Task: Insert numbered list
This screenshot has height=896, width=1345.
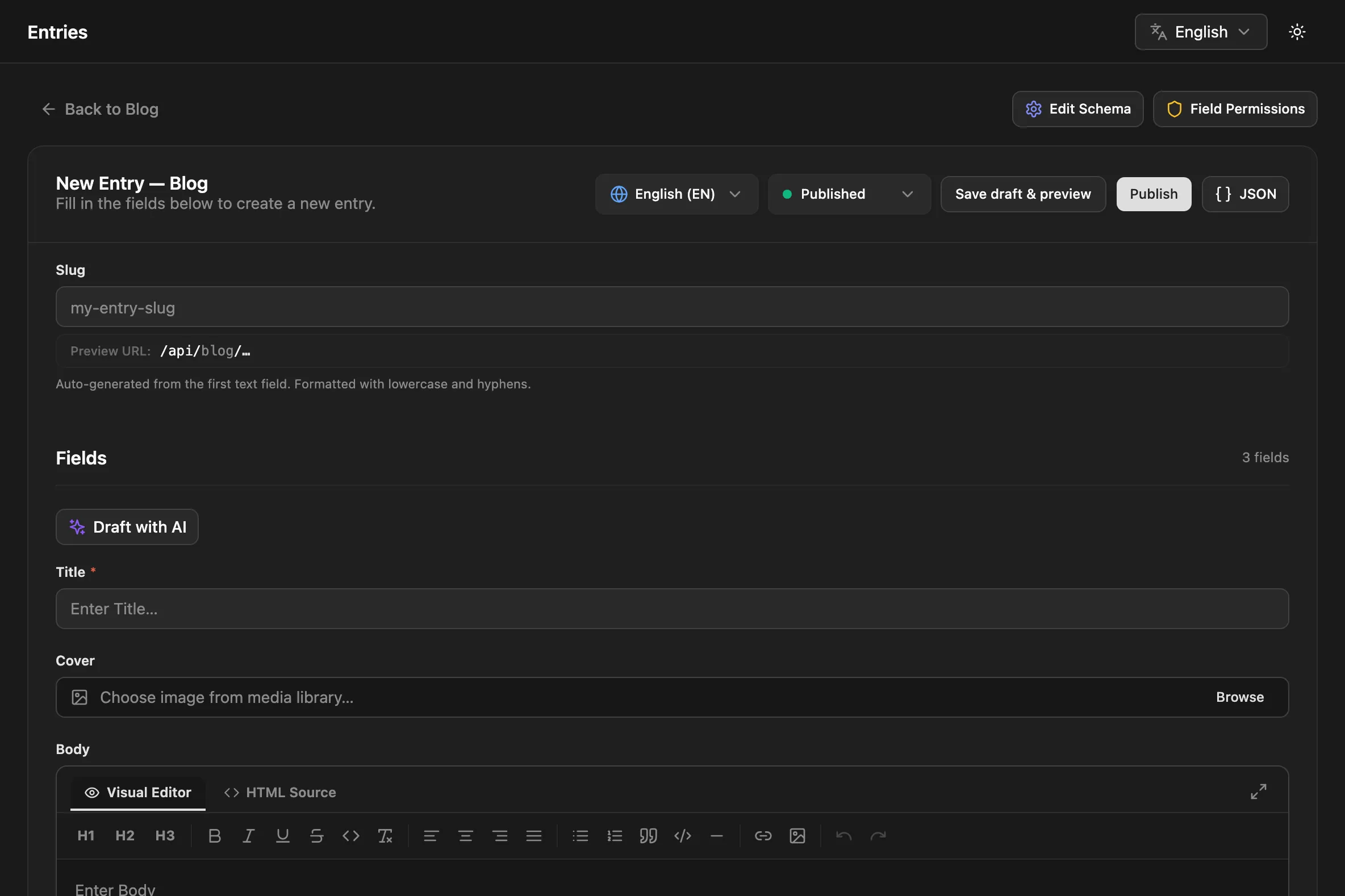Action: point(615,835)
